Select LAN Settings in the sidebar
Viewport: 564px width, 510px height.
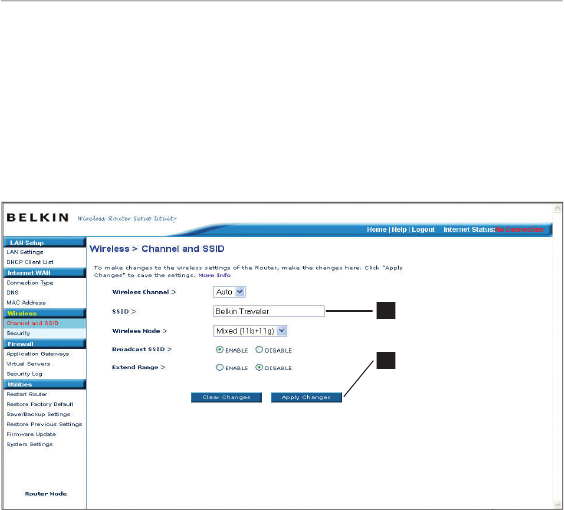[25, 252]
